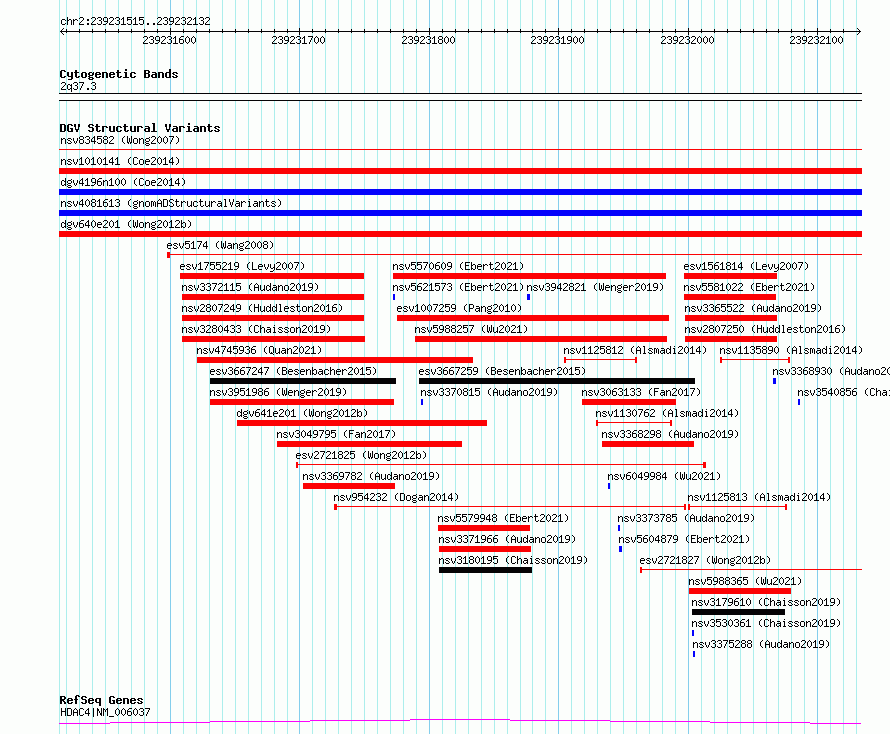Click nsv5579948 (Ebert2021) label

(503, 518)
